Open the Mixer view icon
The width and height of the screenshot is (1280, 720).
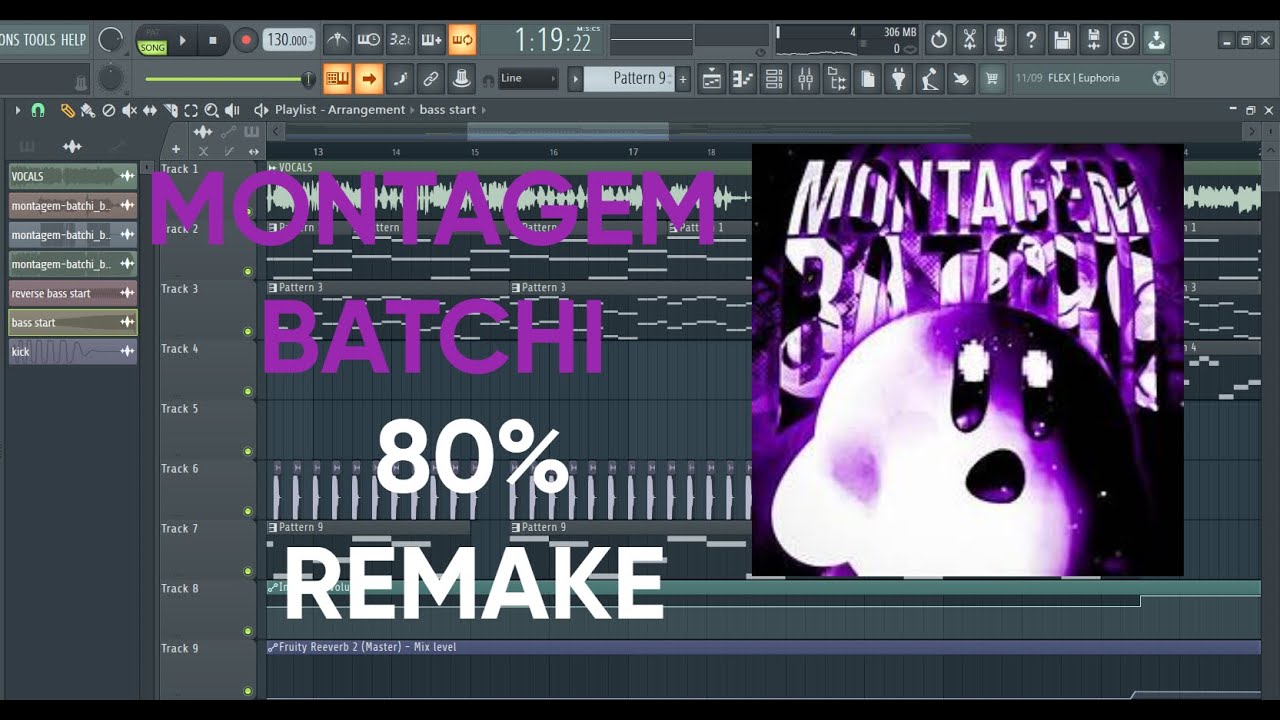click(805, 78)
